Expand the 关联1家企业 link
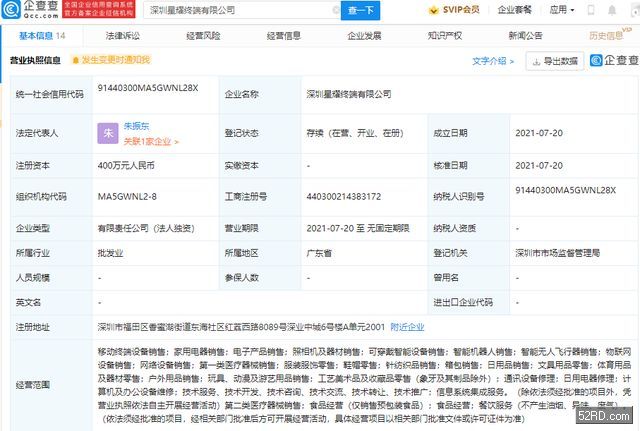The height and width of the screenshot is (431, 640). [x=151, y=139]
